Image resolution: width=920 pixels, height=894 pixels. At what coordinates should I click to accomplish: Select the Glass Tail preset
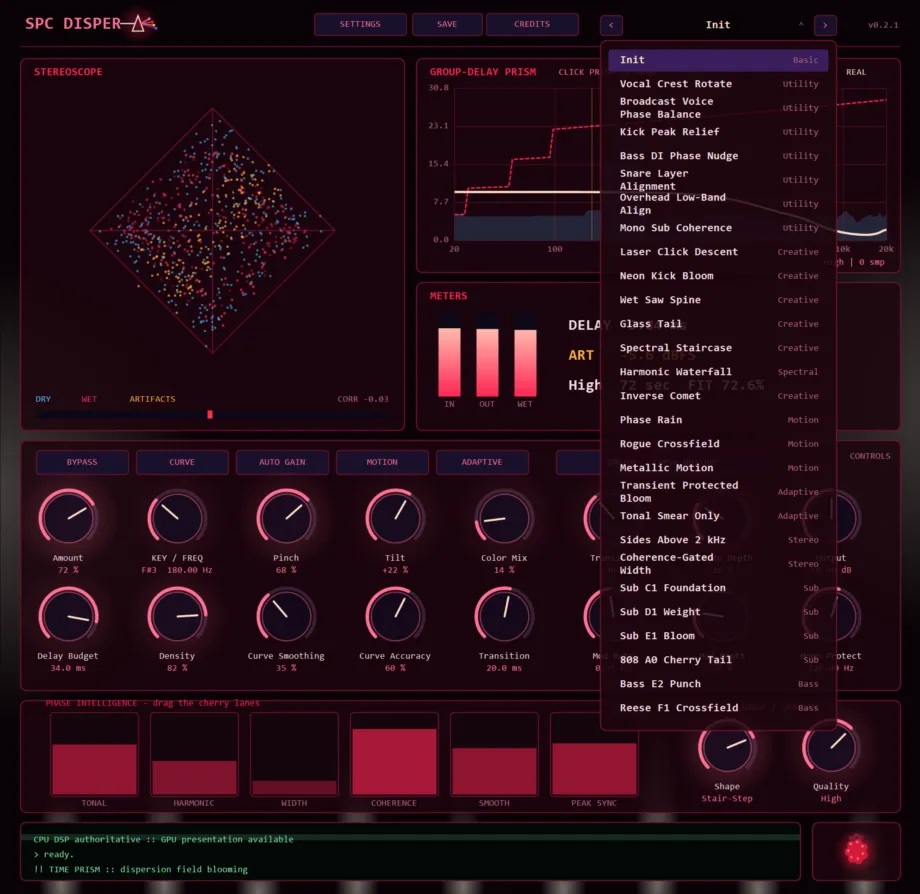pos(718,324)
